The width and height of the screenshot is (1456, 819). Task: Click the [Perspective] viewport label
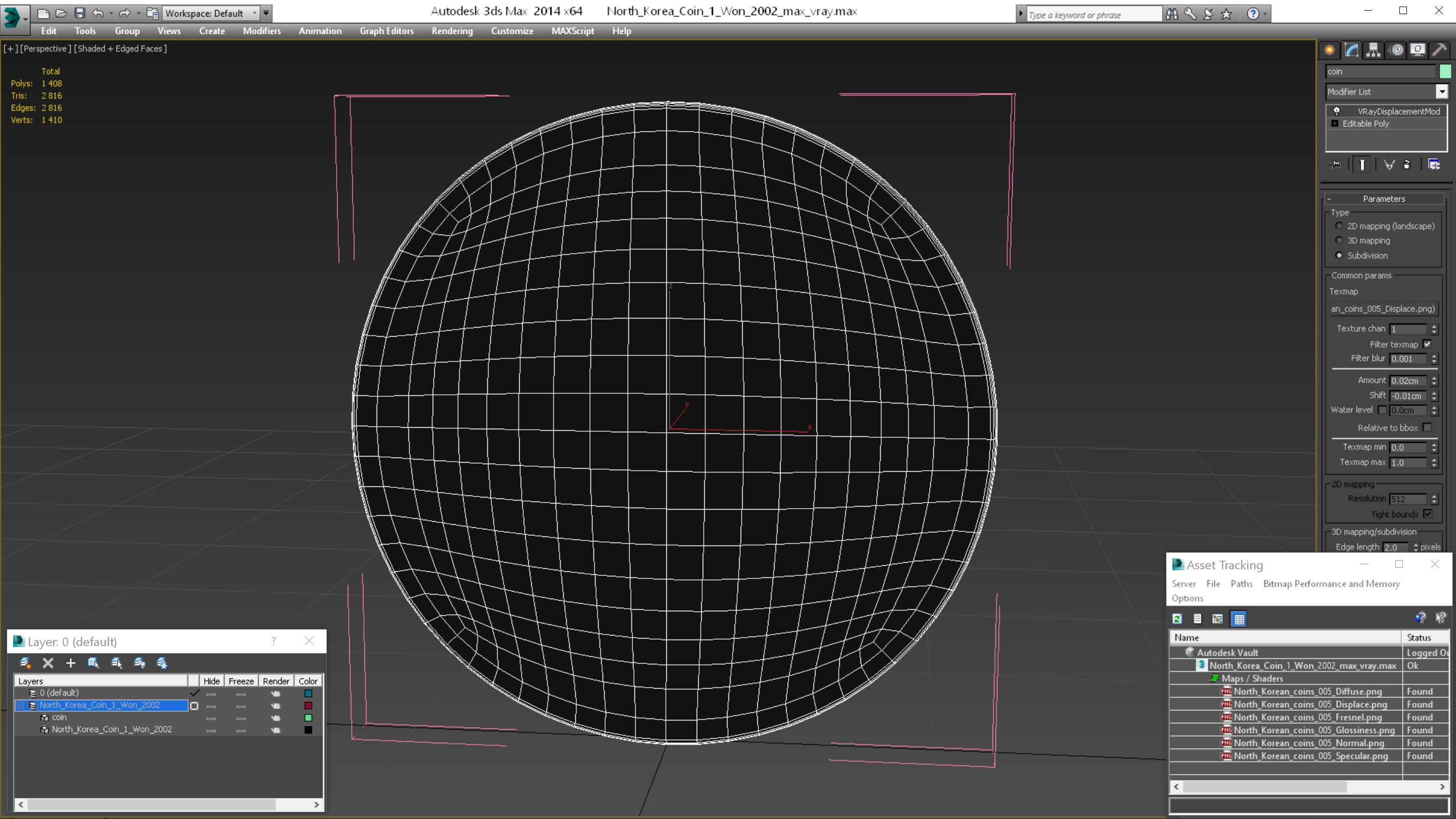(x=46, y=49)
